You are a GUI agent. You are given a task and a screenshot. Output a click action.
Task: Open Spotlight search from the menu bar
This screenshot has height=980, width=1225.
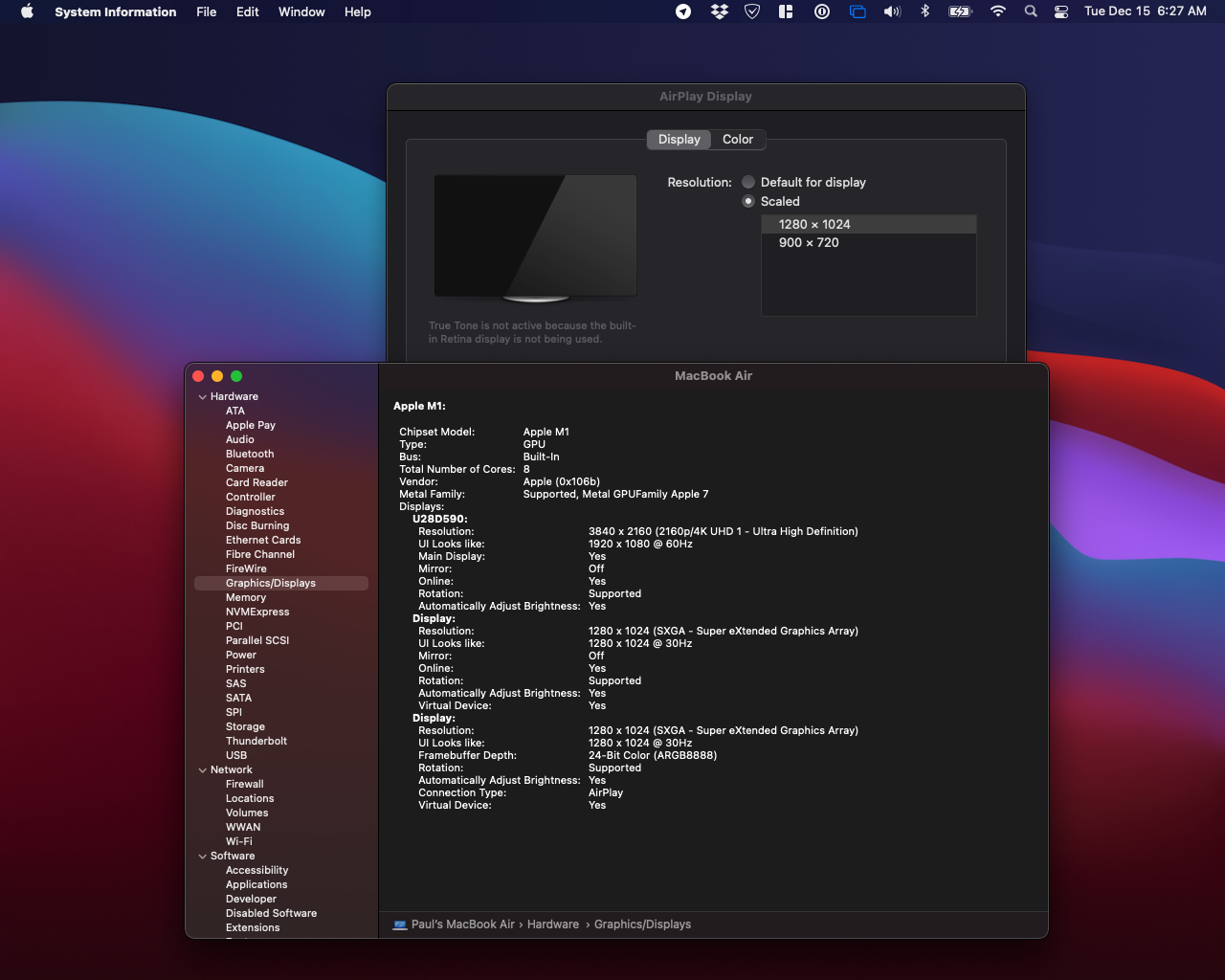(1030, 12)
